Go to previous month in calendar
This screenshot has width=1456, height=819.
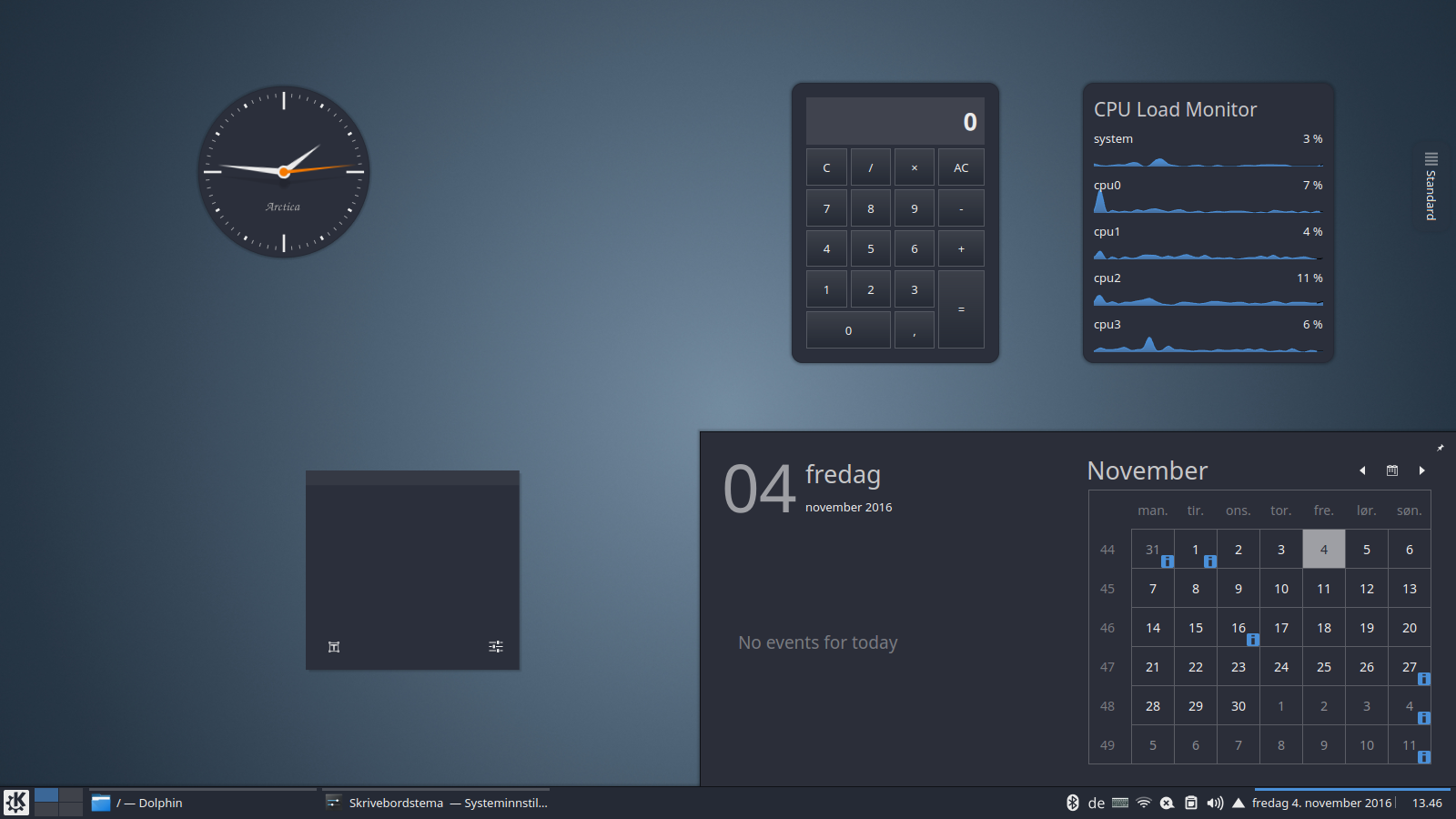pyautogui.click(x=1362, y=470)
